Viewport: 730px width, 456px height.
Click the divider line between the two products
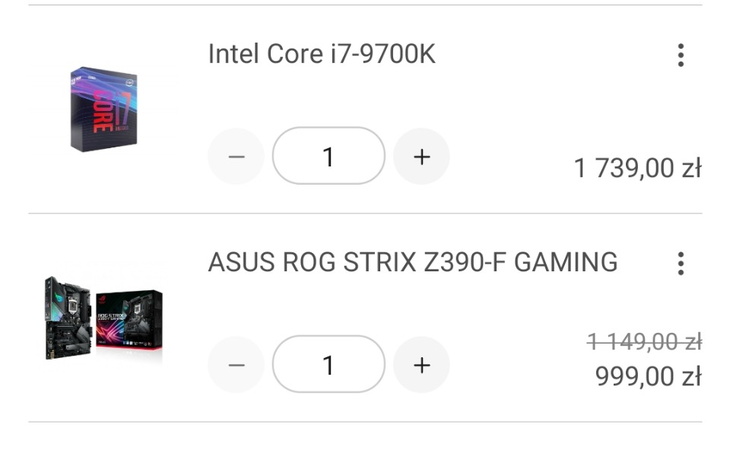click(x=365, y=213)
